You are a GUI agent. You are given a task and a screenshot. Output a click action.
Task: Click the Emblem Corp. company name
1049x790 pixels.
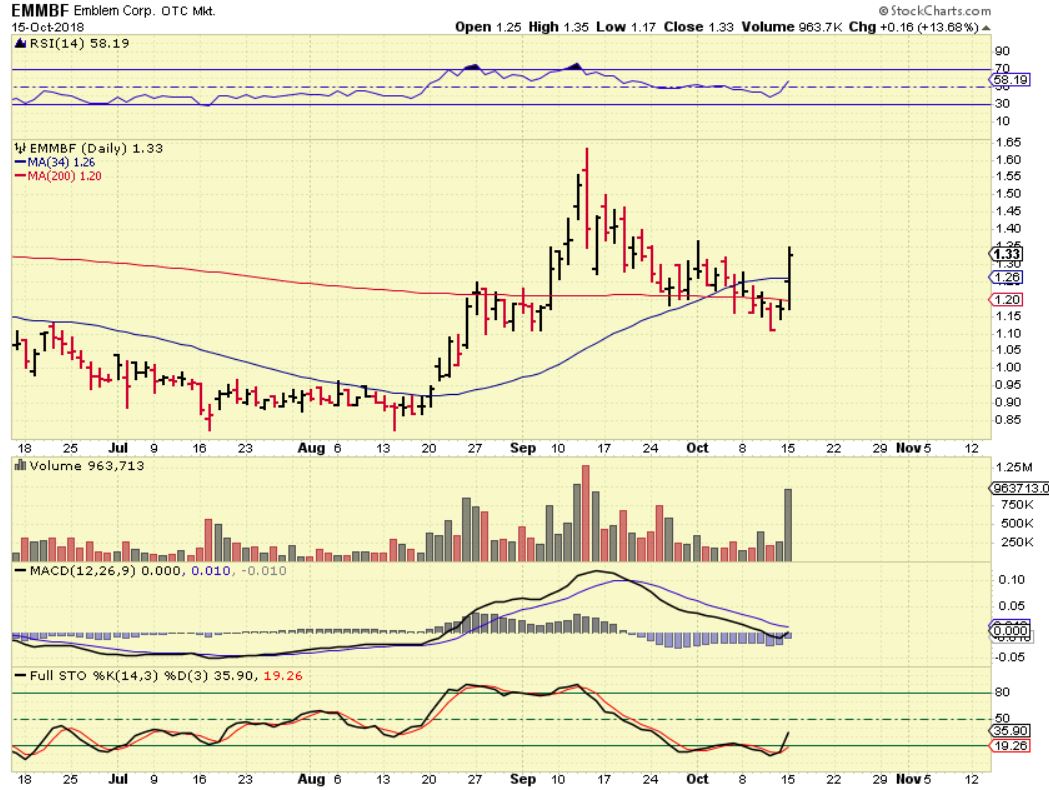[x=114, y=11]
